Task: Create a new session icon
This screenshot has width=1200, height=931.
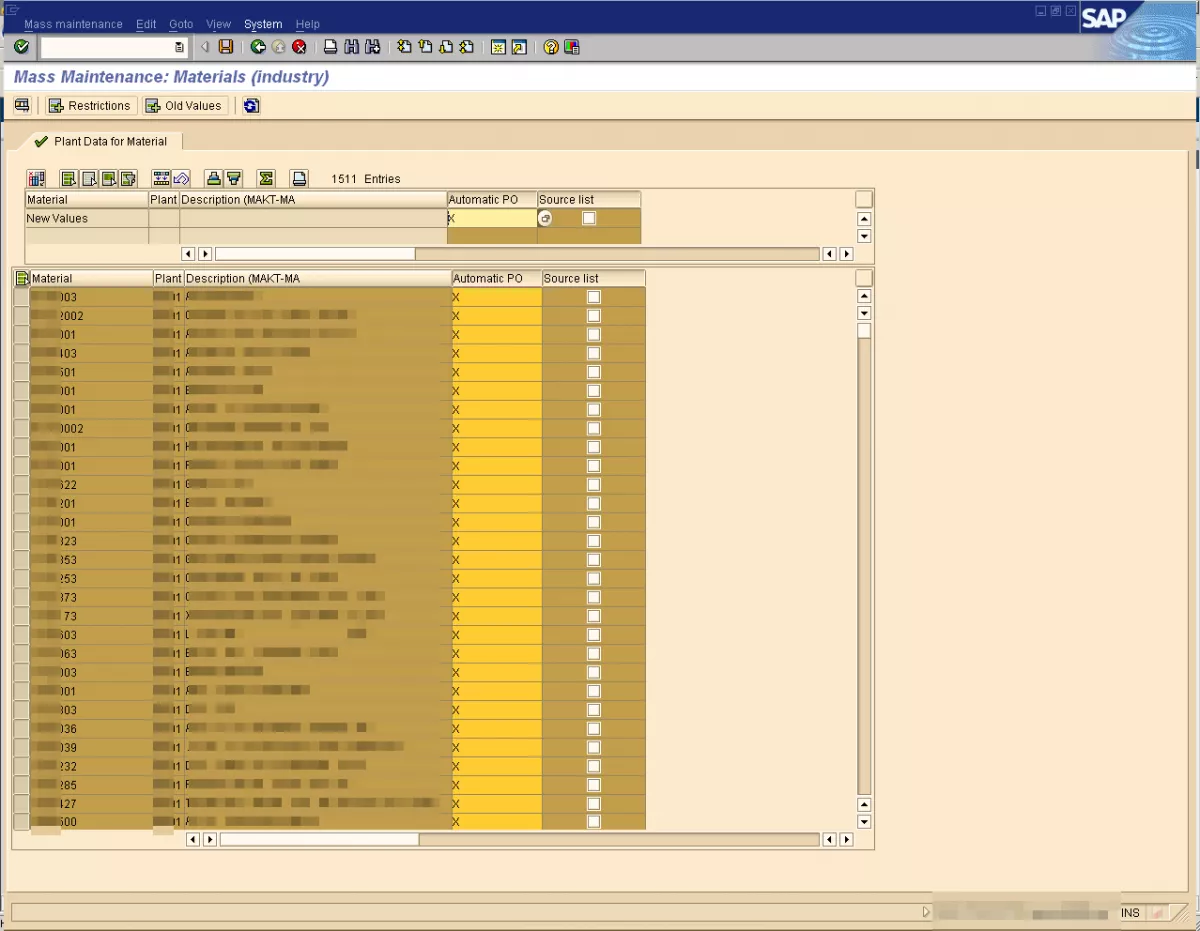Action: click(498, 47)
